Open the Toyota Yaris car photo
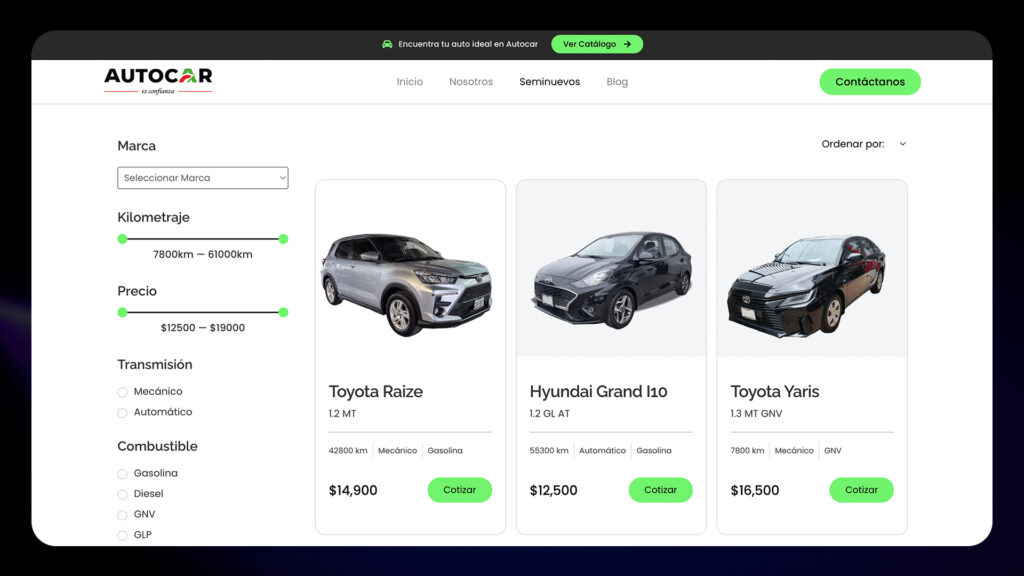The height and width of the screenshot is (576, 1024). pyautogui.click(x=812, y=269)
